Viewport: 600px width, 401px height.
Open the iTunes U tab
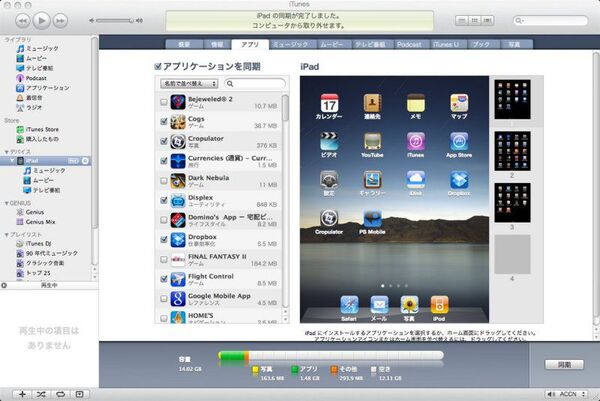coord(445,44)
